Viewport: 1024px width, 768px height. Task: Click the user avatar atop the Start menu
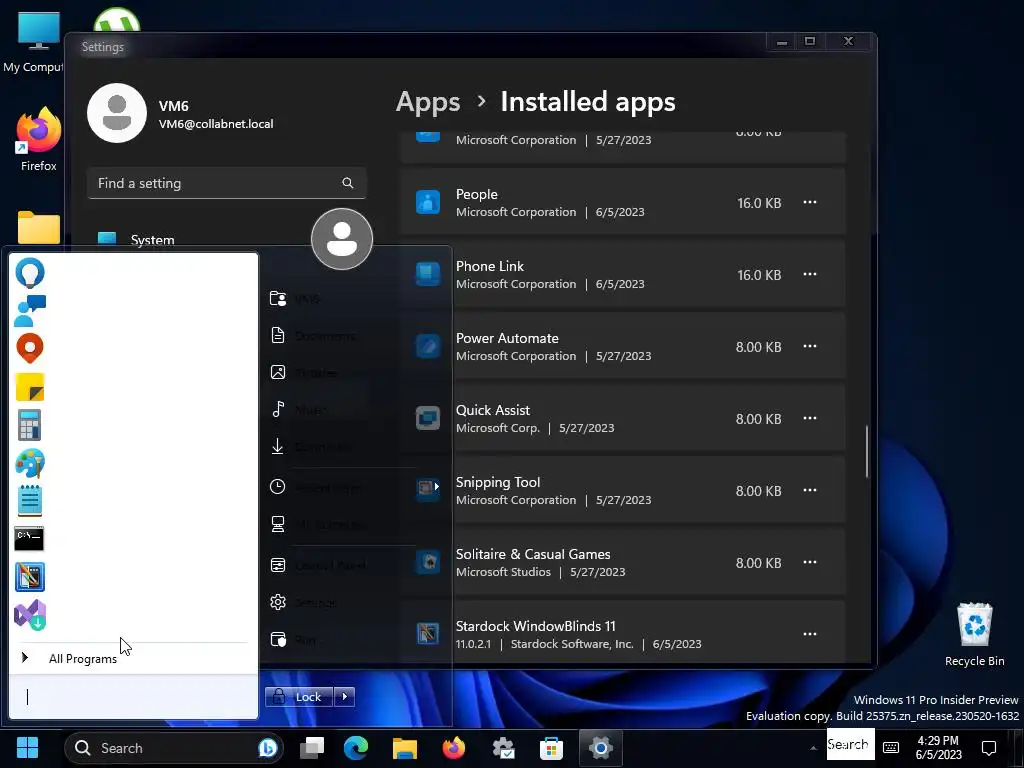coord(342,239)
